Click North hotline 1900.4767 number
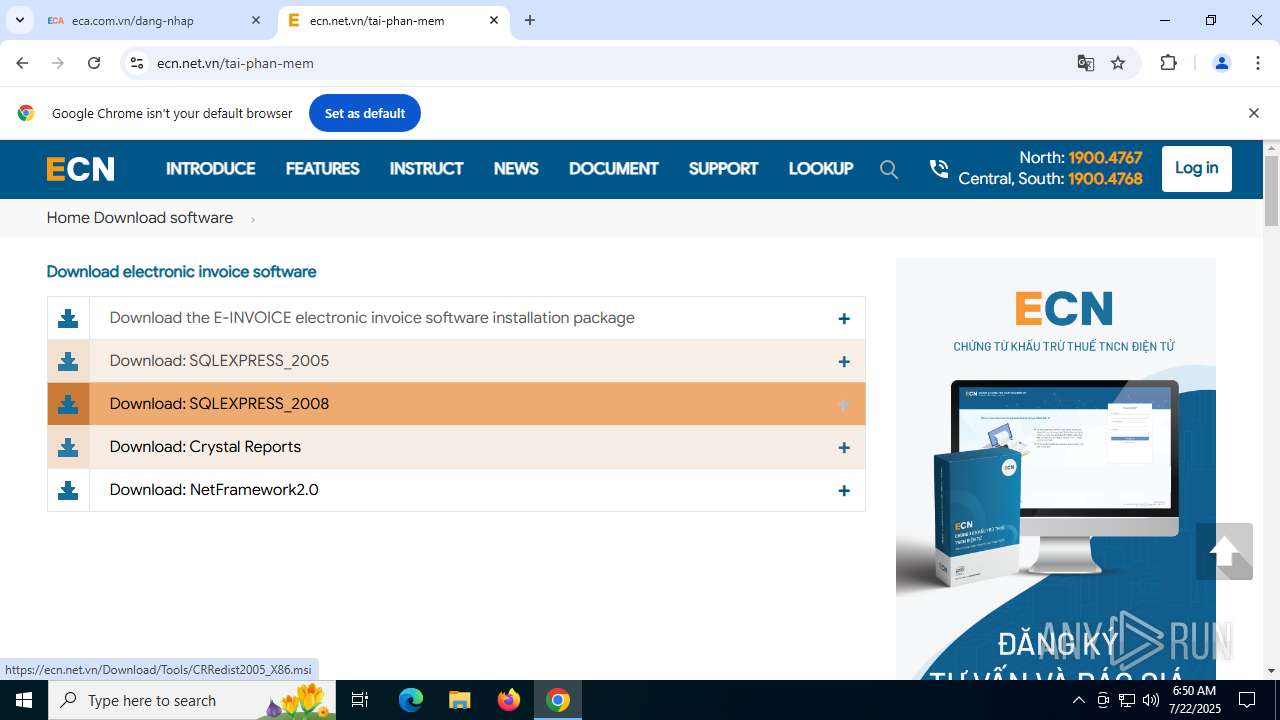 pos(1105,158)
